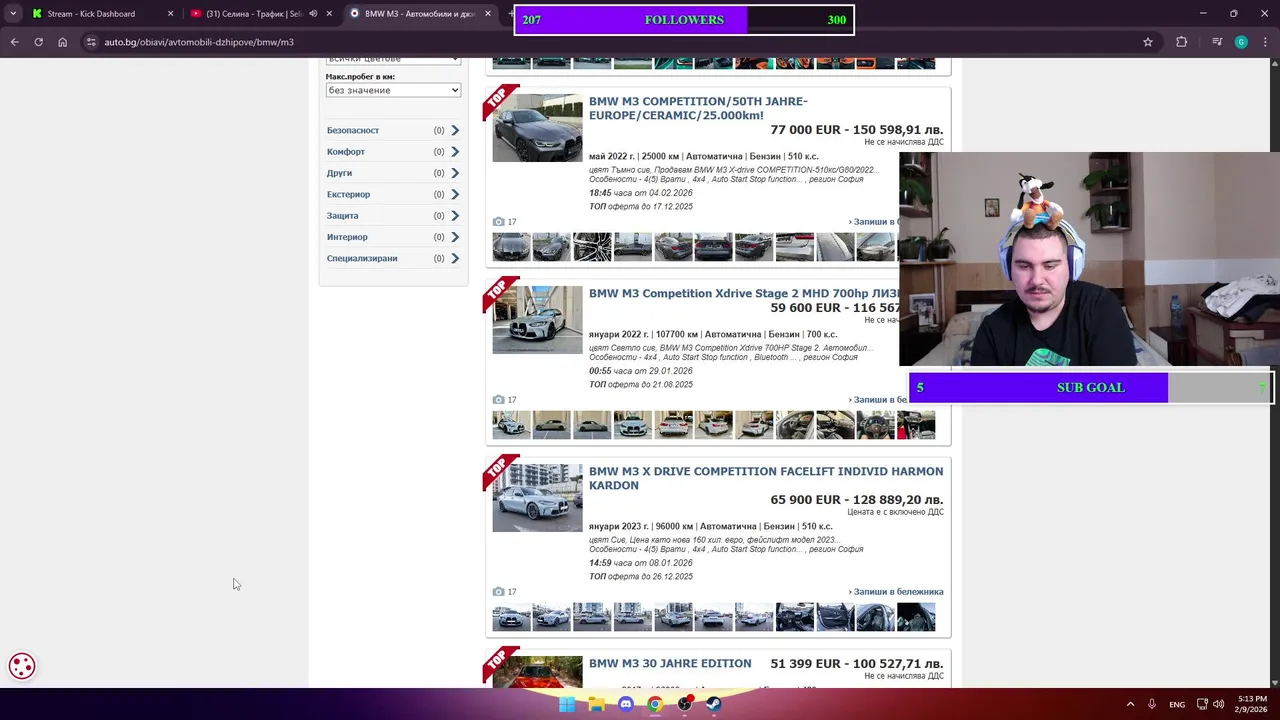Expand the Специализирани filter section

[393, 258]
